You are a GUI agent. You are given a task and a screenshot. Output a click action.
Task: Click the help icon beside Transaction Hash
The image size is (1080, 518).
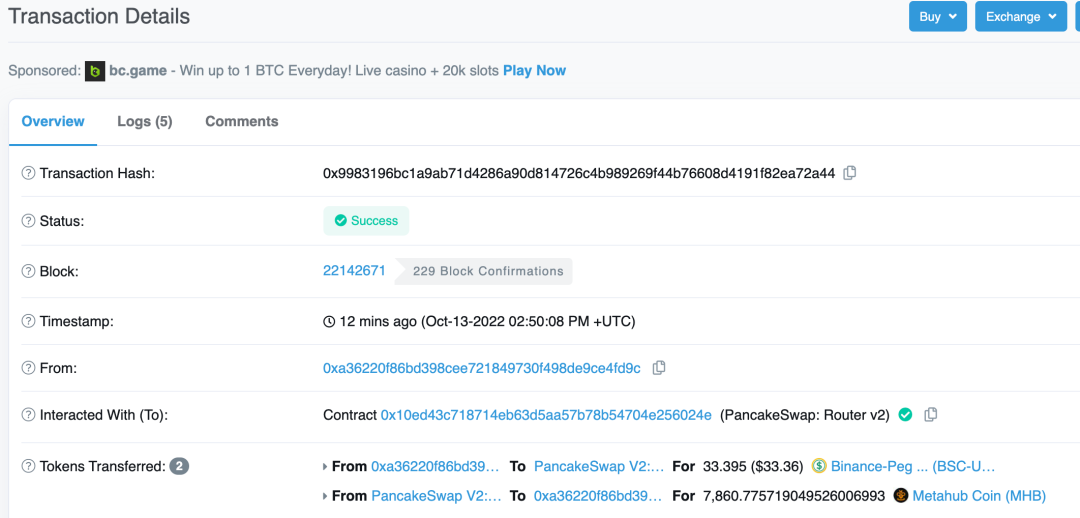click(28, 173)
